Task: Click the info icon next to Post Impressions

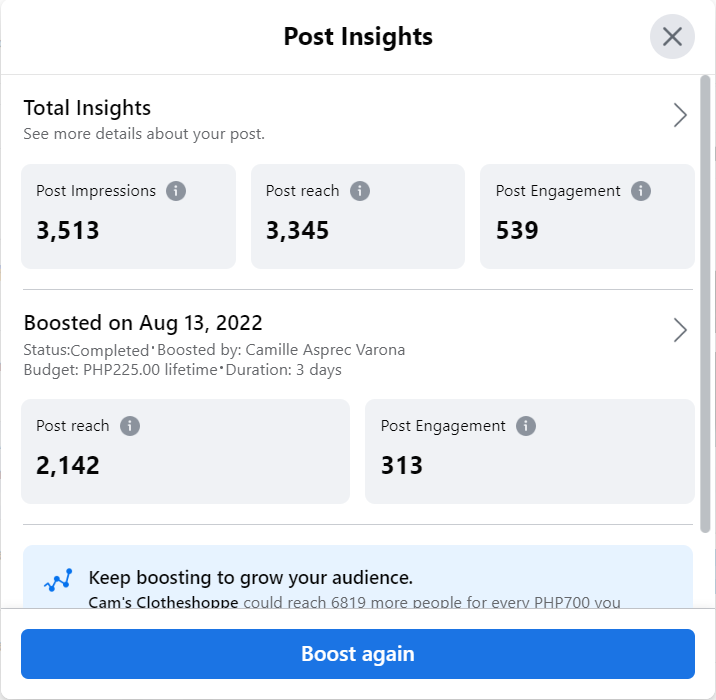Action: 176,191
